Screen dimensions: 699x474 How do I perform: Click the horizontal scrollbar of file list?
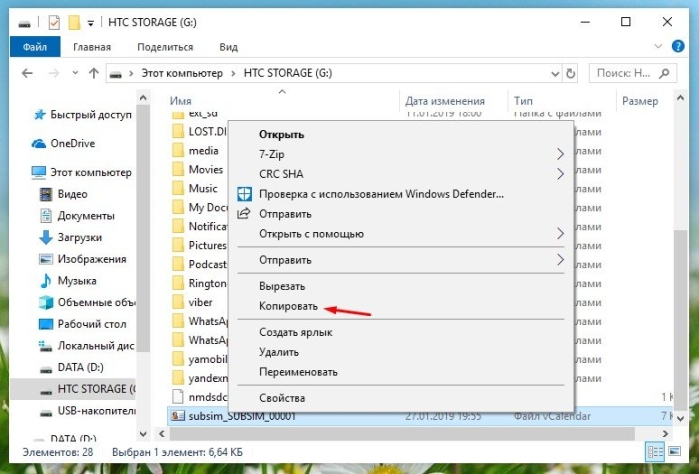402,433
